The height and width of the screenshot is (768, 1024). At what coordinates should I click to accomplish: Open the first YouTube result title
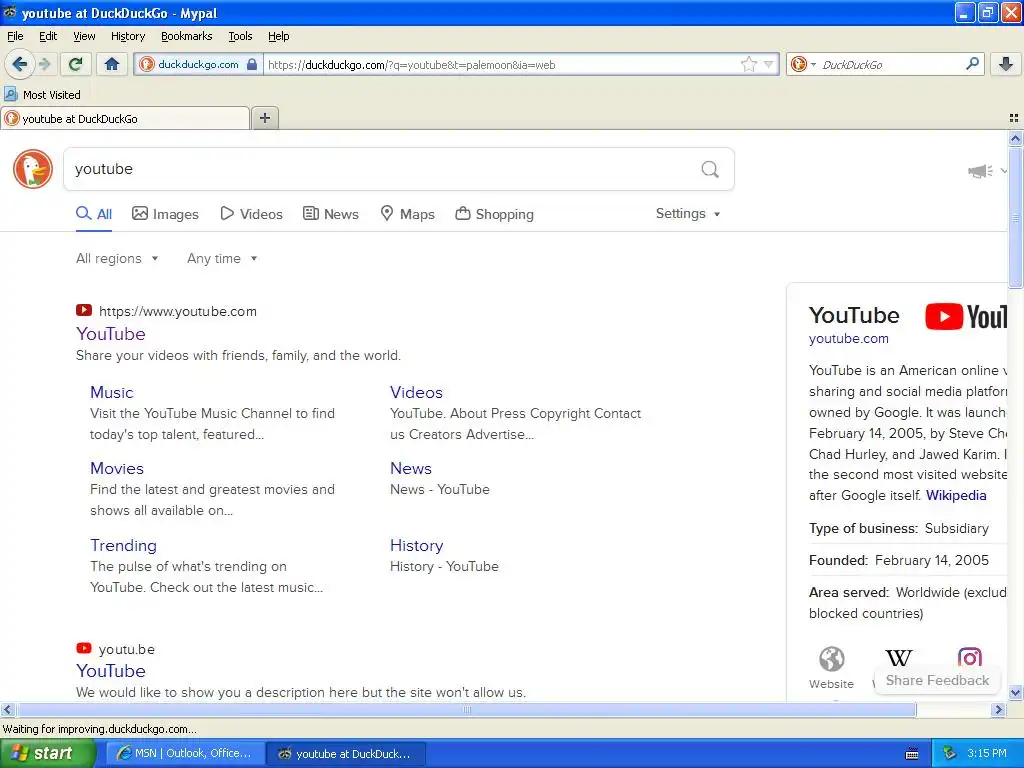pos(110,334)
